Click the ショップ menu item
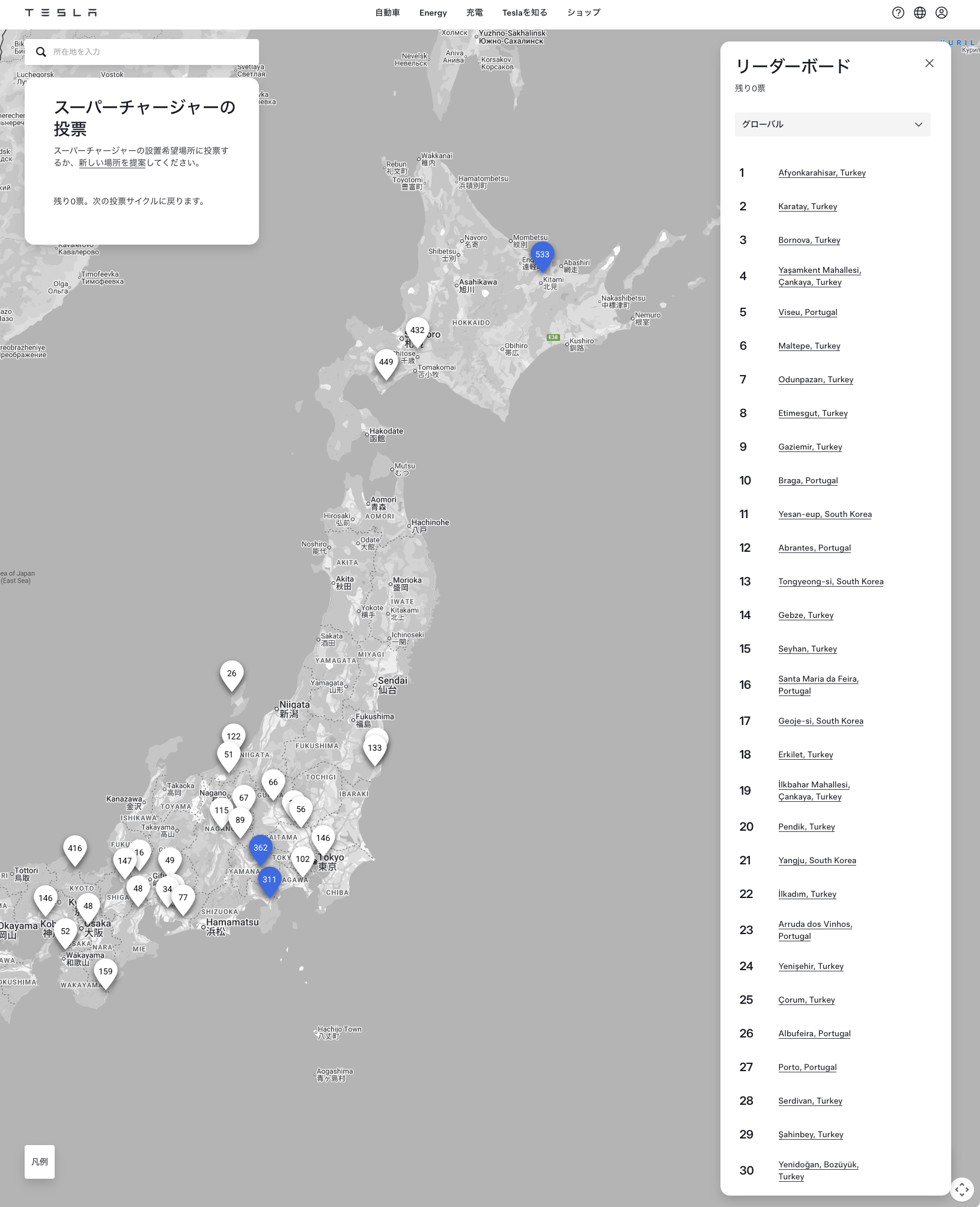This screenshot has width=980, height=1207. pos(583,13)
